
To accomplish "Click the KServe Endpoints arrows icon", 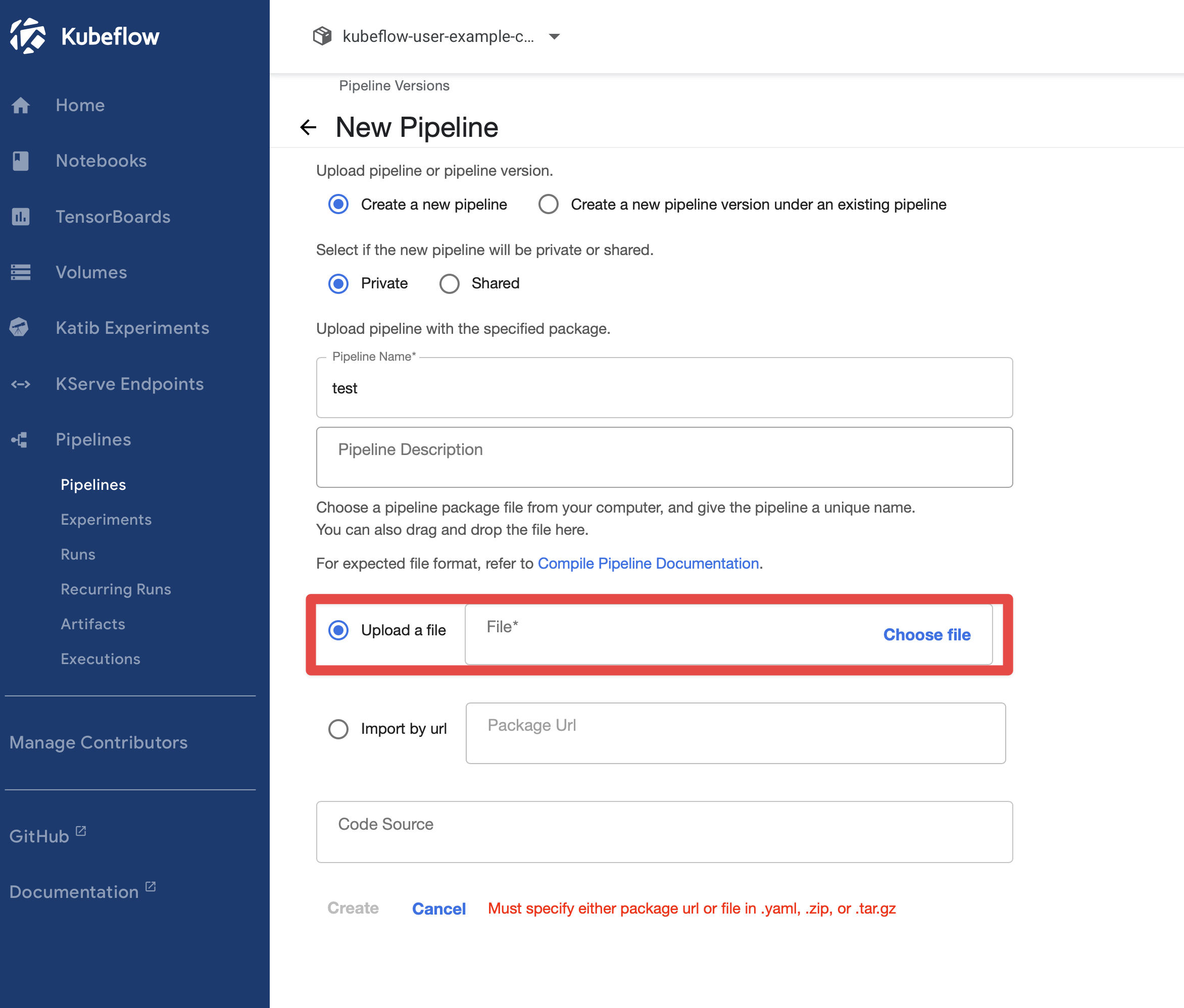I will tap(21, 384).
